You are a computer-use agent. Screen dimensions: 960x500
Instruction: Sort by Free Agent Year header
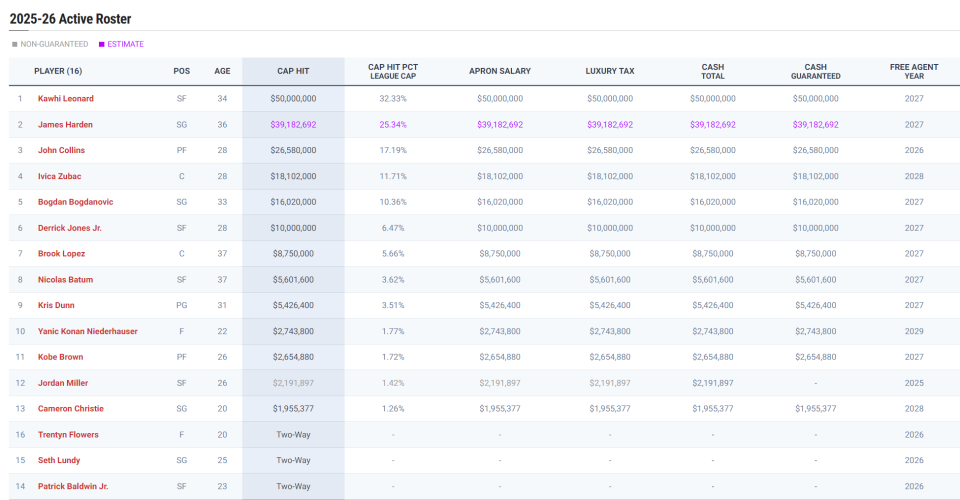point(914,71)
